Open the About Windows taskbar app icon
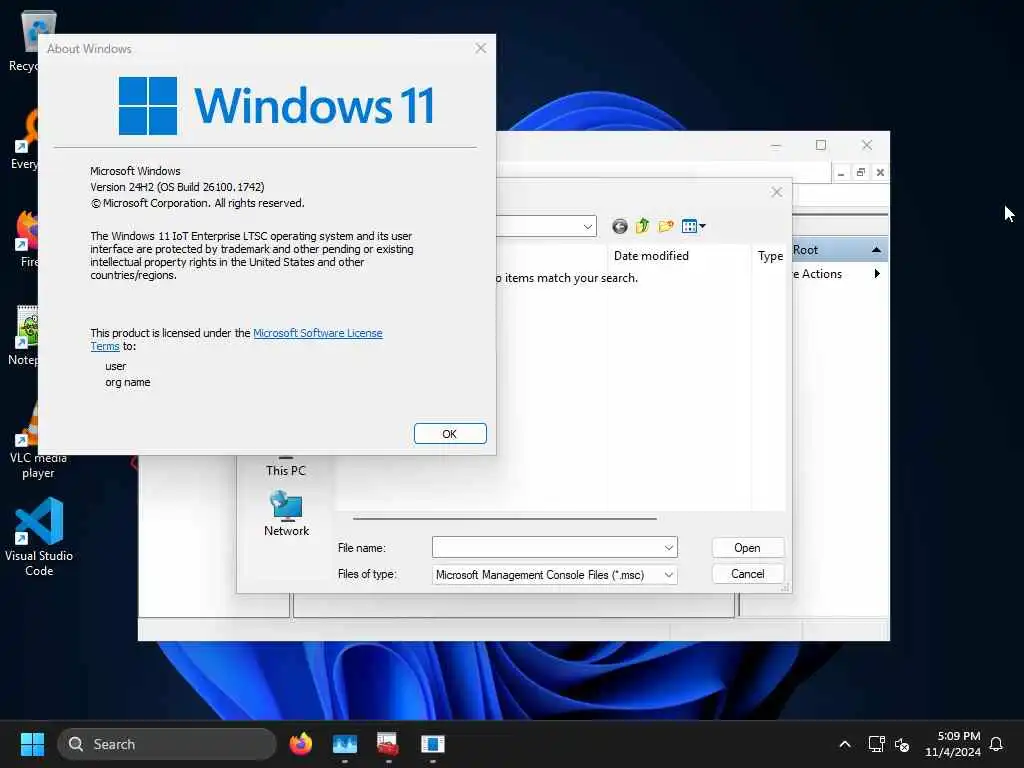The height and width of the screenshot is (768, 1024). click(x=432, y=744)
